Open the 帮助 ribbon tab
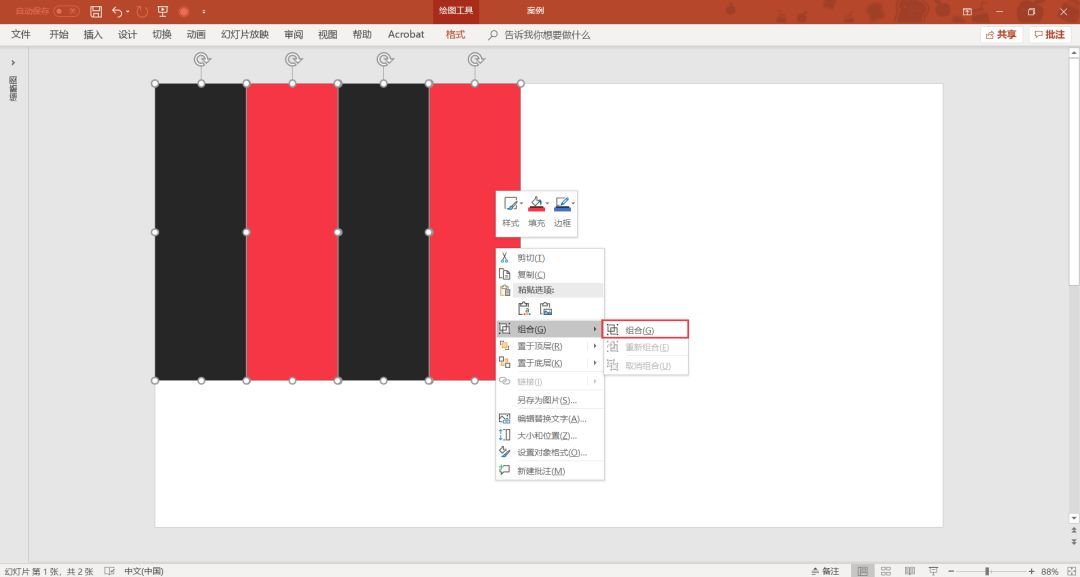1080x577 pixels. [x=362, y=34]
